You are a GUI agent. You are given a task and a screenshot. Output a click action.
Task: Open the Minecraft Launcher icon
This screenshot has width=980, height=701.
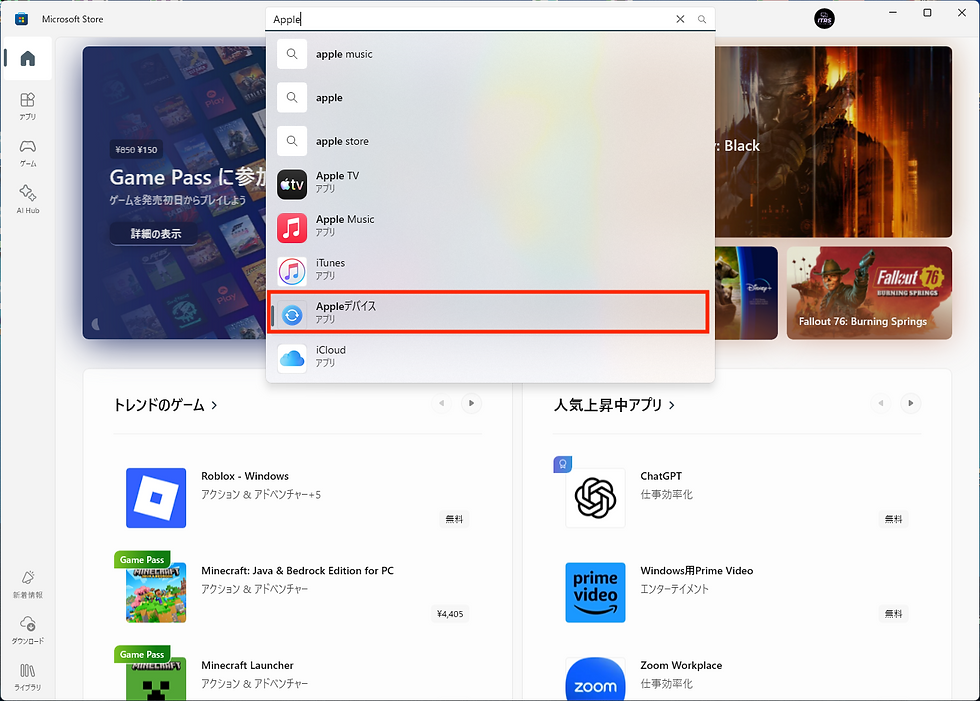point(156,679)
